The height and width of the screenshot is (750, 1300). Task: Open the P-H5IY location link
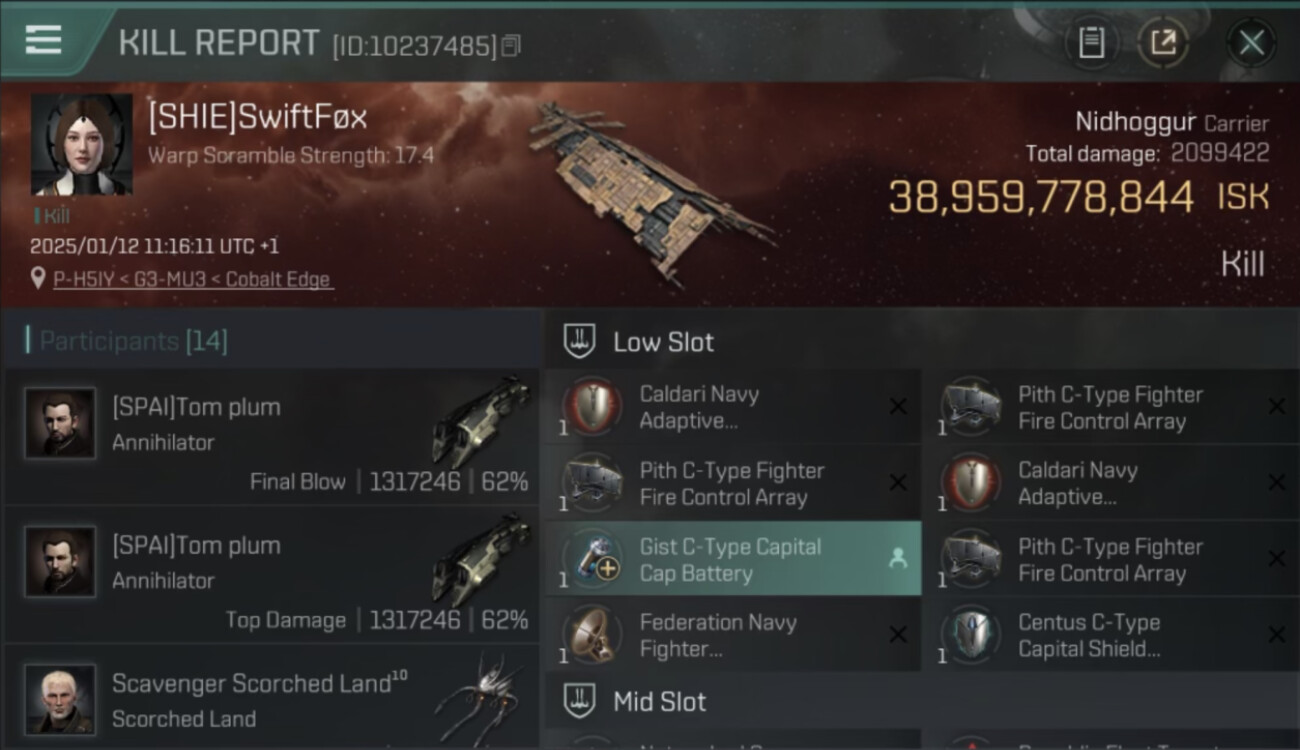click(192, 280)
